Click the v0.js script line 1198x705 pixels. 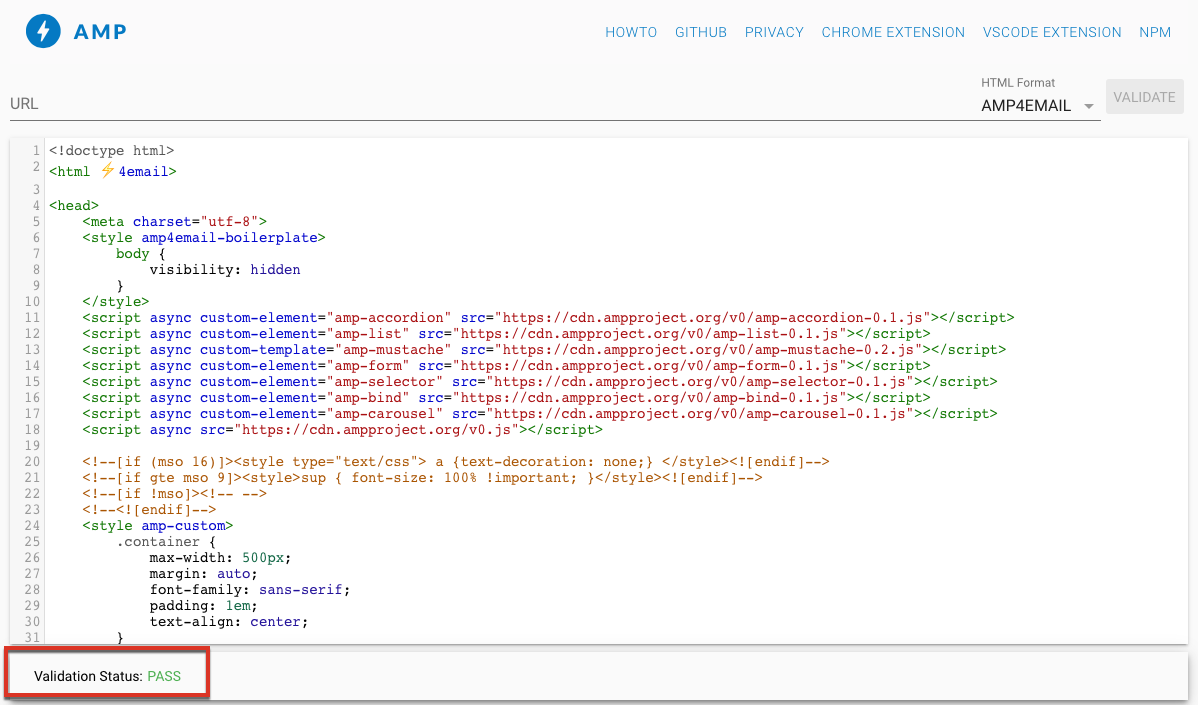pos(342,430)
